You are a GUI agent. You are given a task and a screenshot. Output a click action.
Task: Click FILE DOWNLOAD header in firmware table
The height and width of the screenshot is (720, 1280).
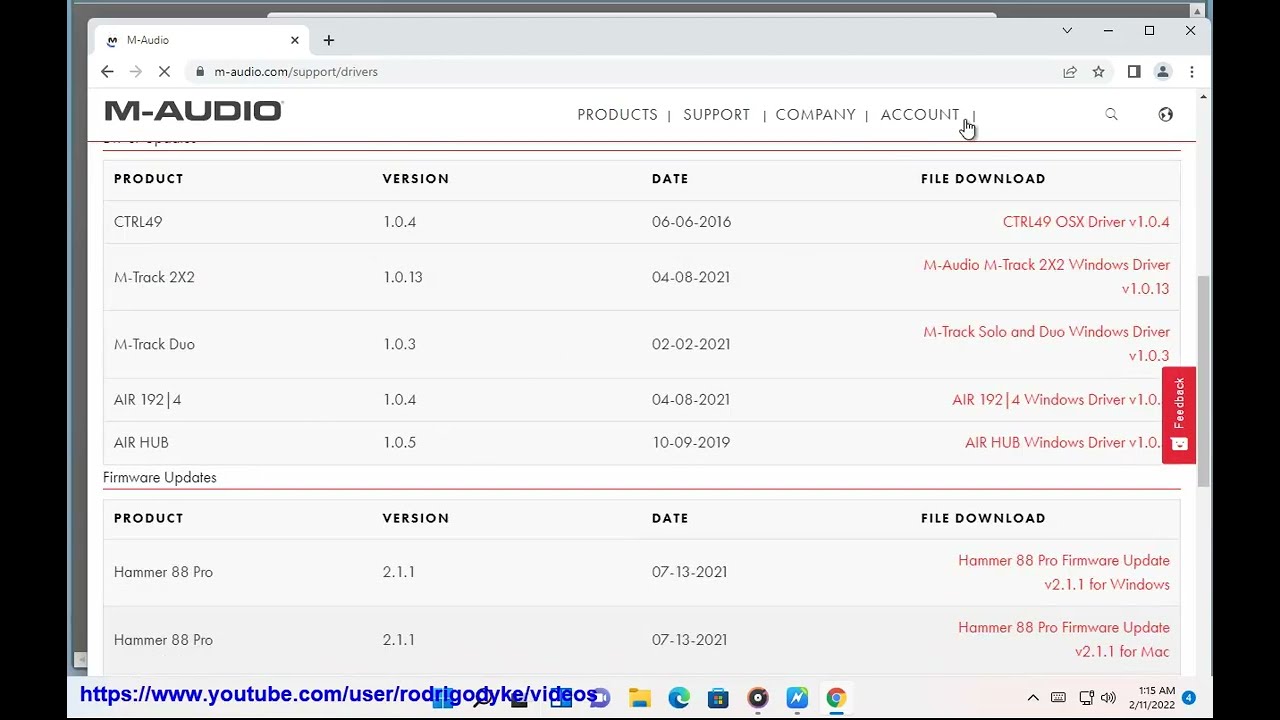(x=983, y=518)
